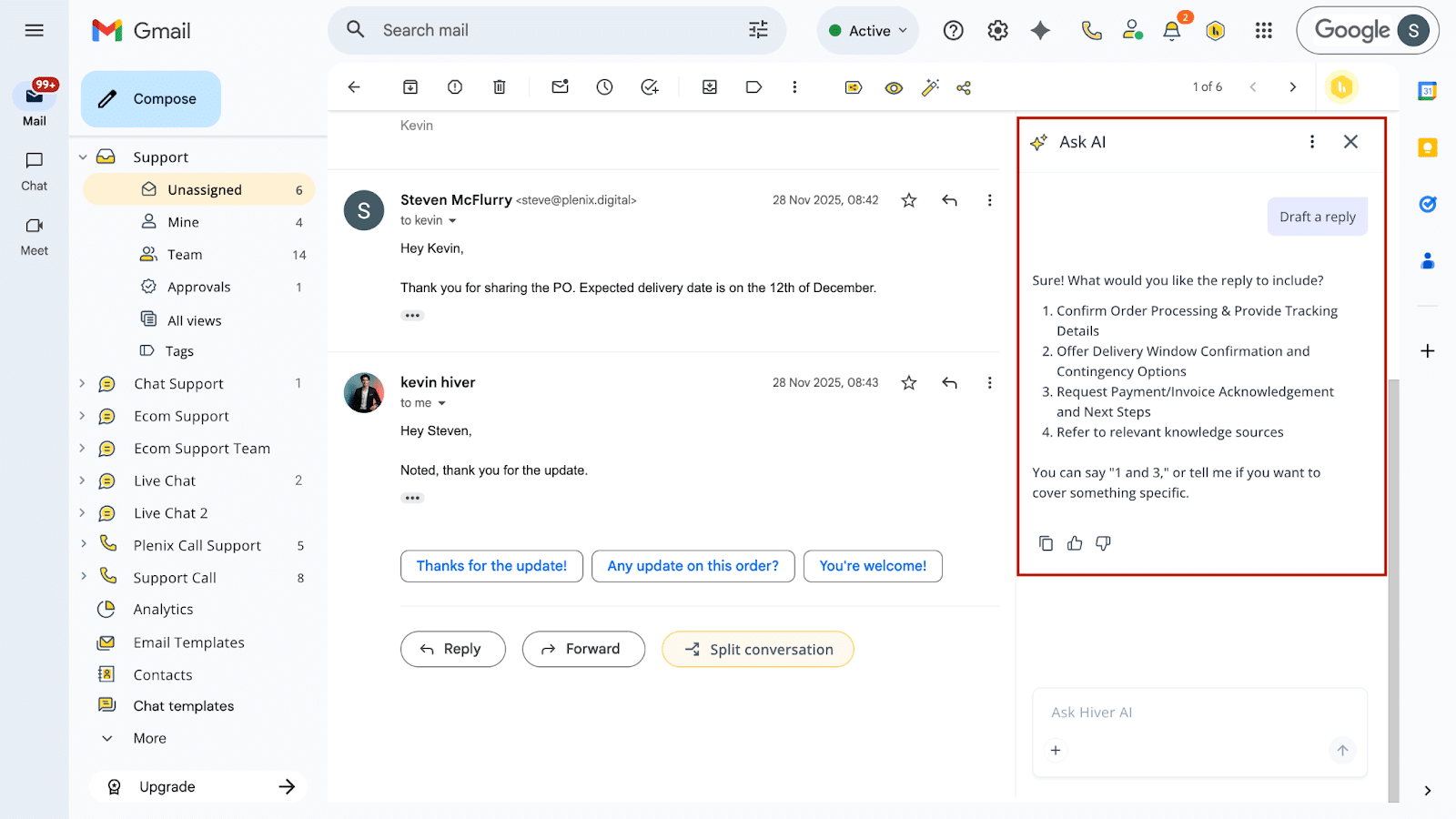This screenshot has width=1456, height=819.
Task: Give thumbs down to AI response
Action: pos(1104,543)
